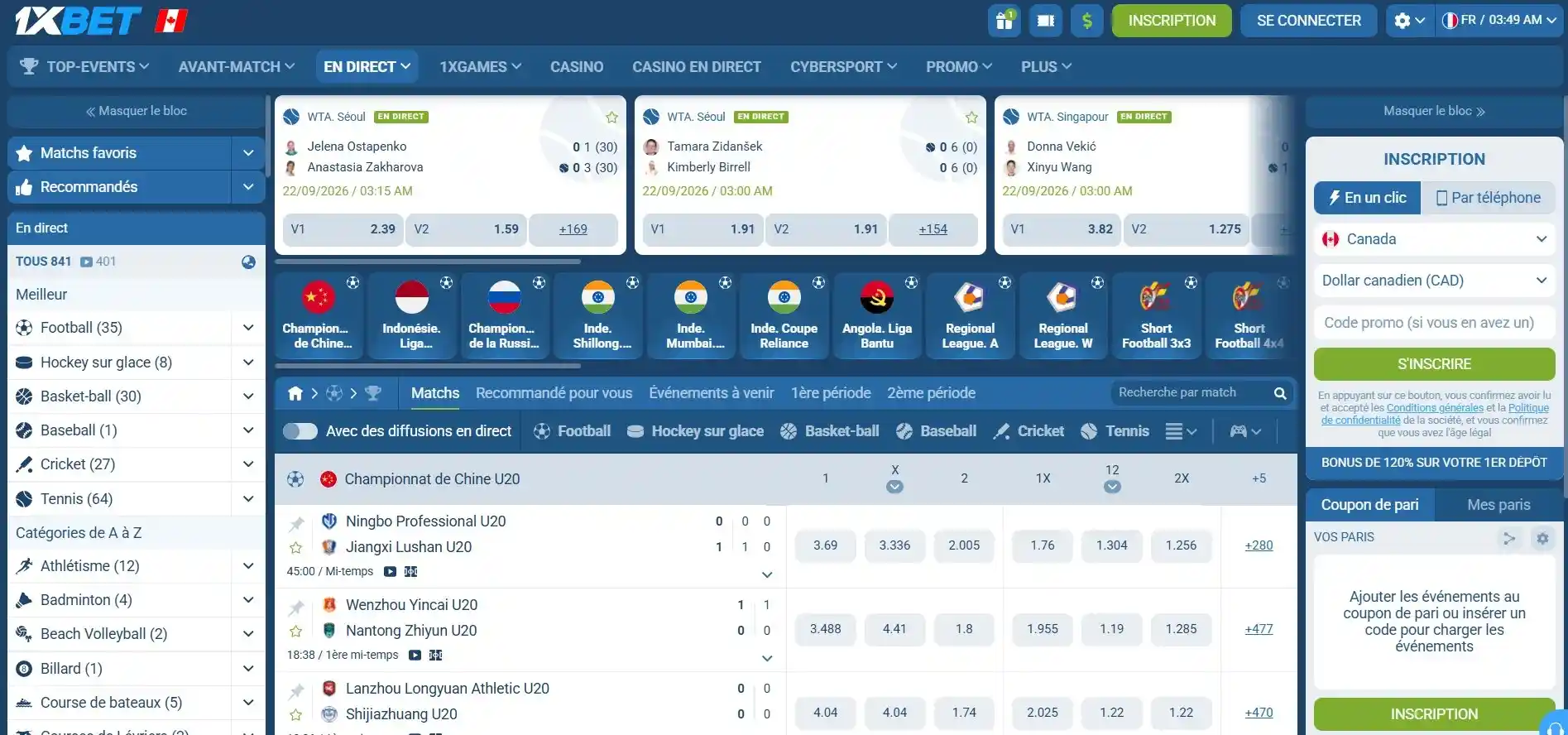Switch to Mes paris tab
Viewport: 1568px width, 735px height.
pos(1498,505)
